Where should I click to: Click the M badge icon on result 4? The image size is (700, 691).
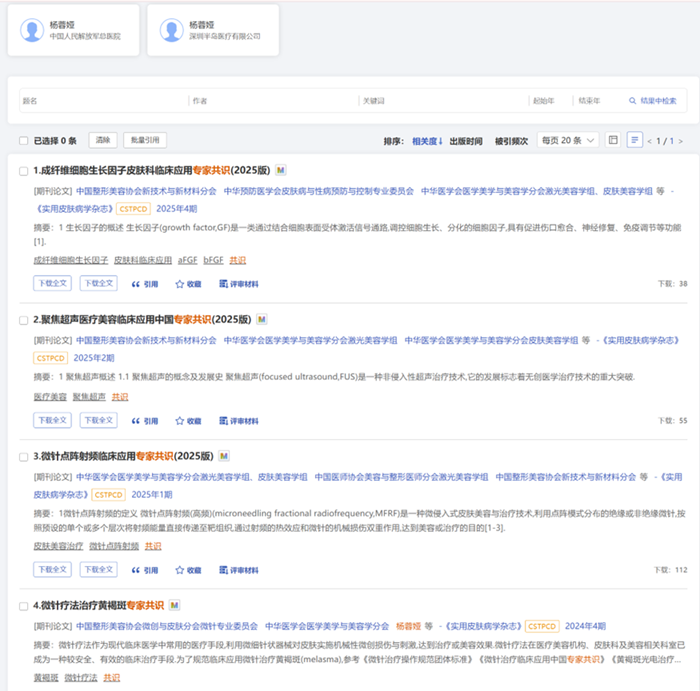coord(175,605)
